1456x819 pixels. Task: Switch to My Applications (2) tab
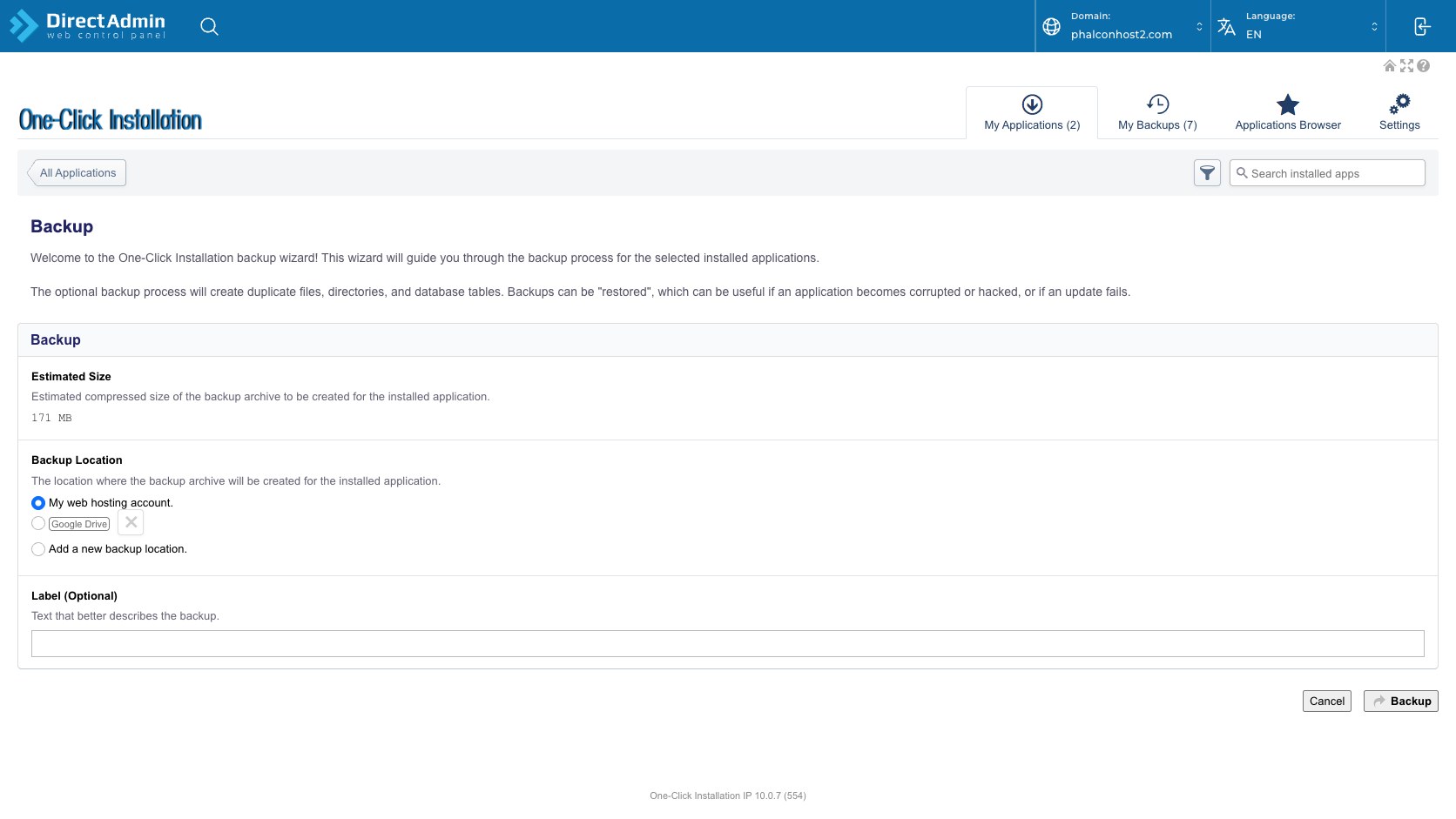click(x=1032, y=113)
